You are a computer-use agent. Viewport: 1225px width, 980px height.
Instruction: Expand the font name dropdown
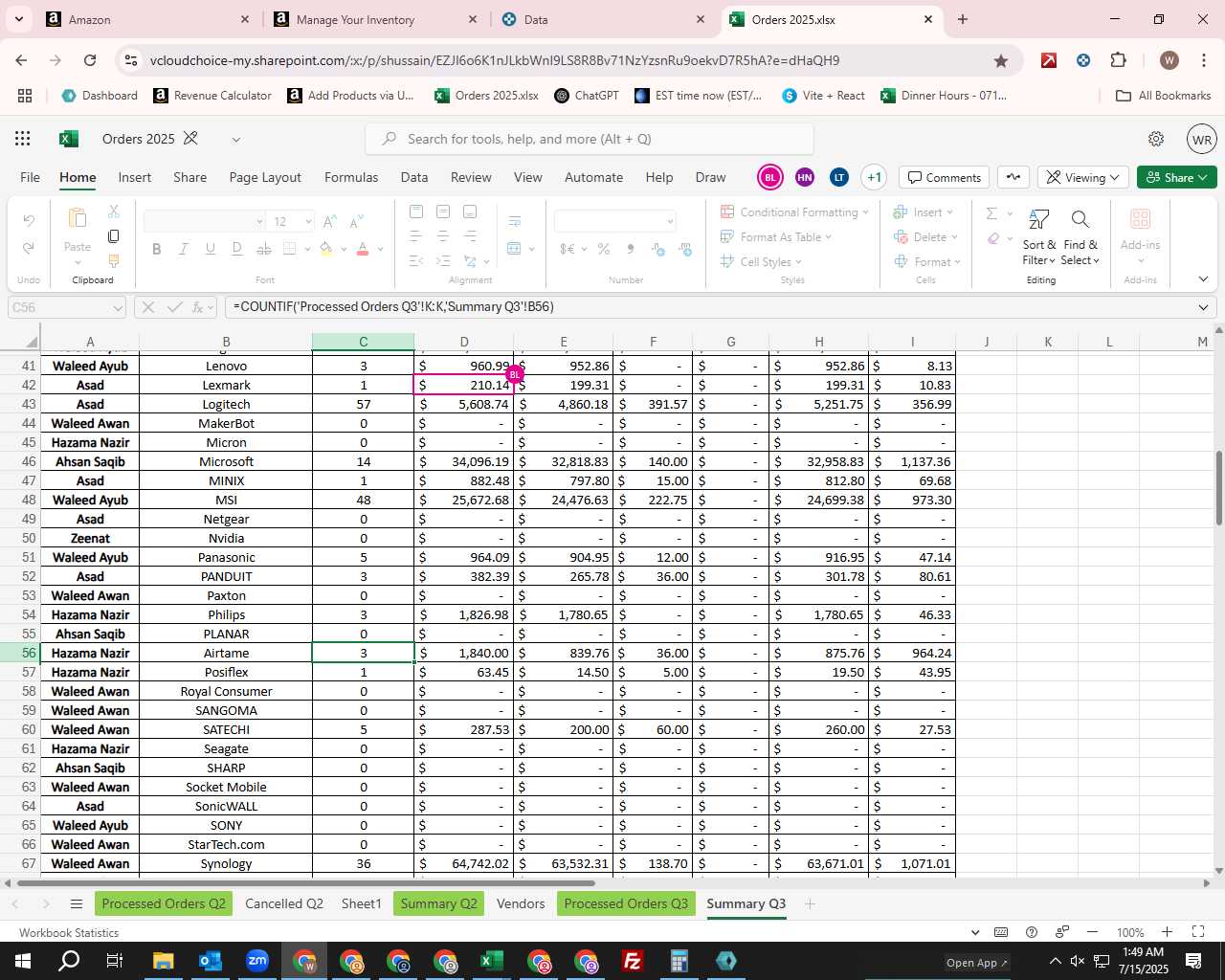pos(259,222)
